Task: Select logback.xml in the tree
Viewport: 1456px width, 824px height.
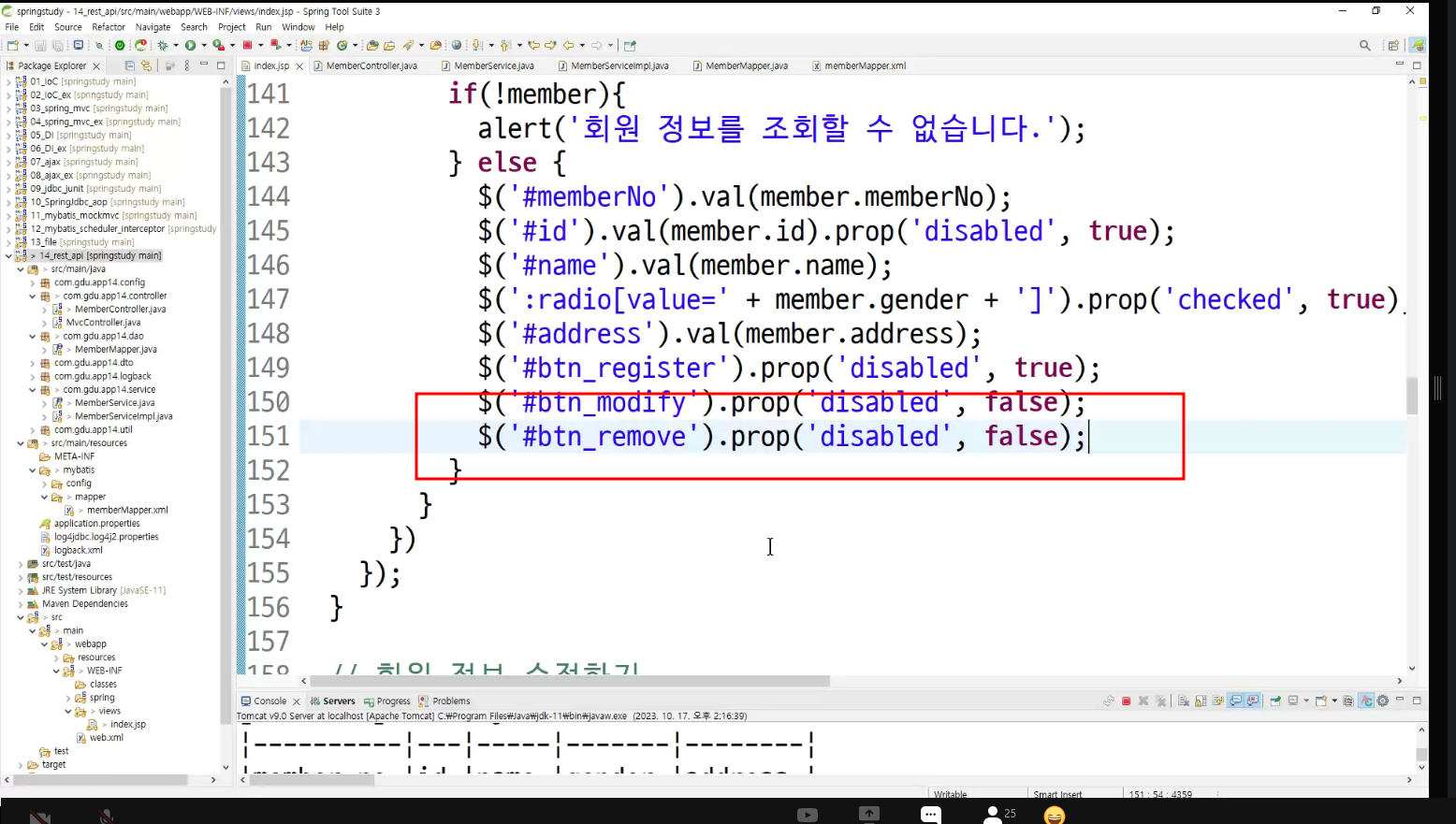Action: pyautogui.click(x=79, y=550)
